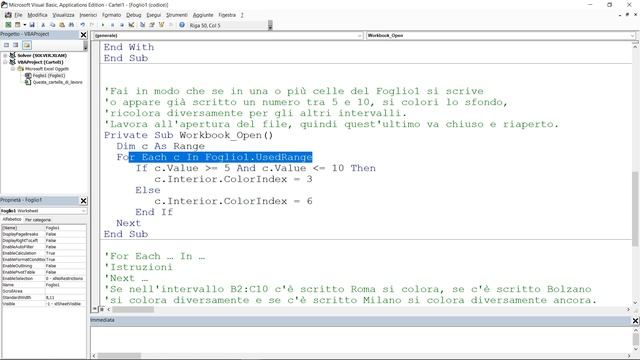Click the Project Explorer toolbar icon
Screen dimensions: 640x360
pyautogui.click(x=142, y=25)
